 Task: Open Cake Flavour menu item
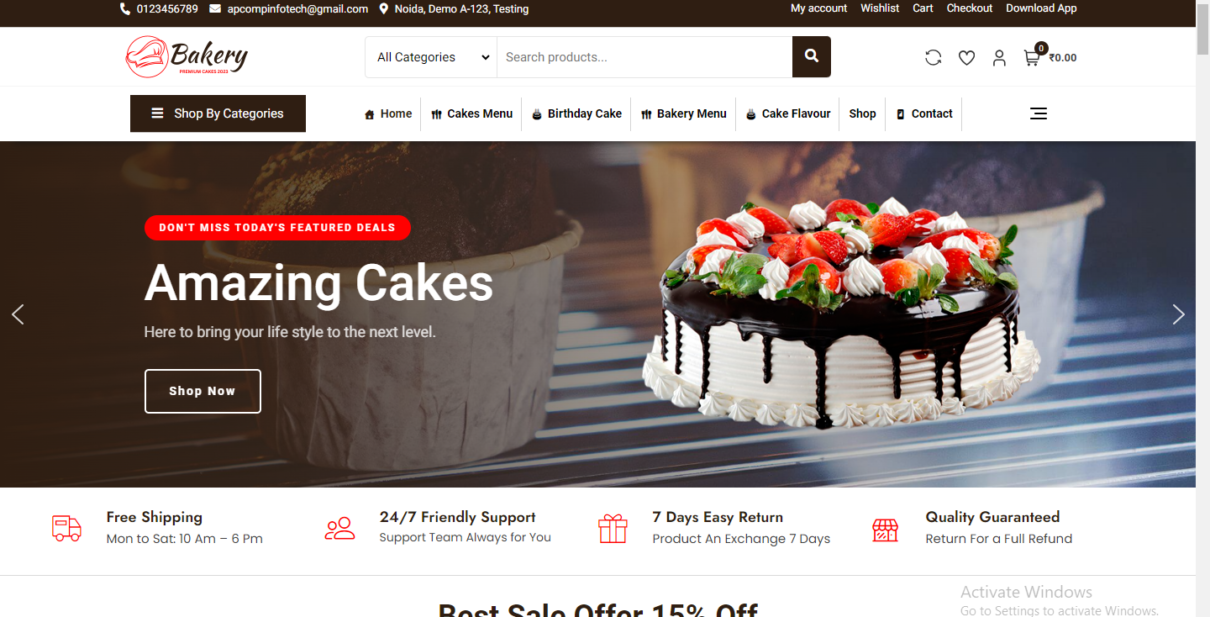tap(788, 114)
